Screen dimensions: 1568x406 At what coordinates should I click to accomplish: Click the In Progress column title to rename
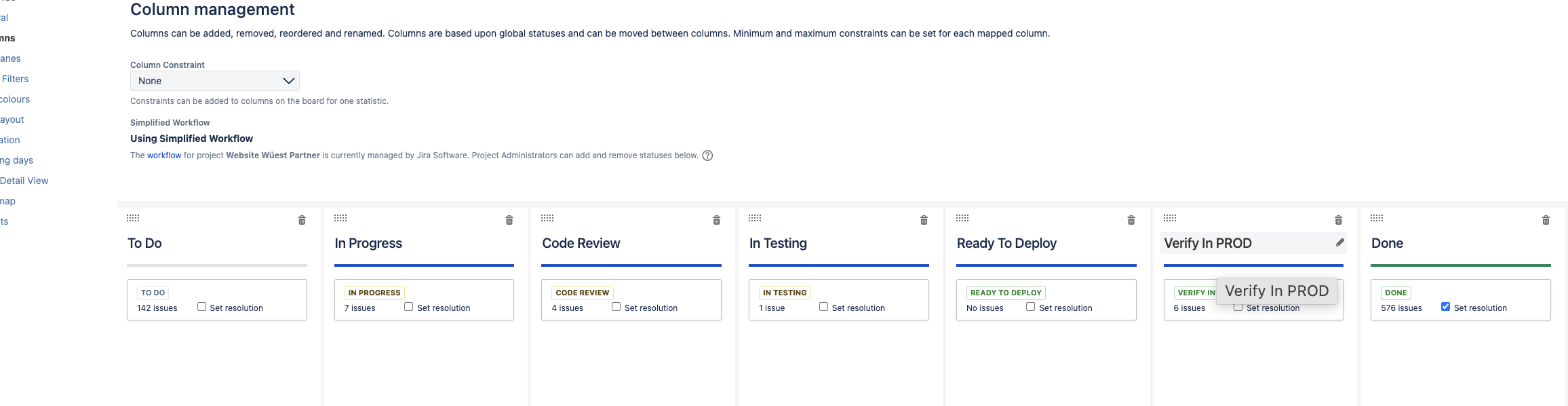click(368, 243)
